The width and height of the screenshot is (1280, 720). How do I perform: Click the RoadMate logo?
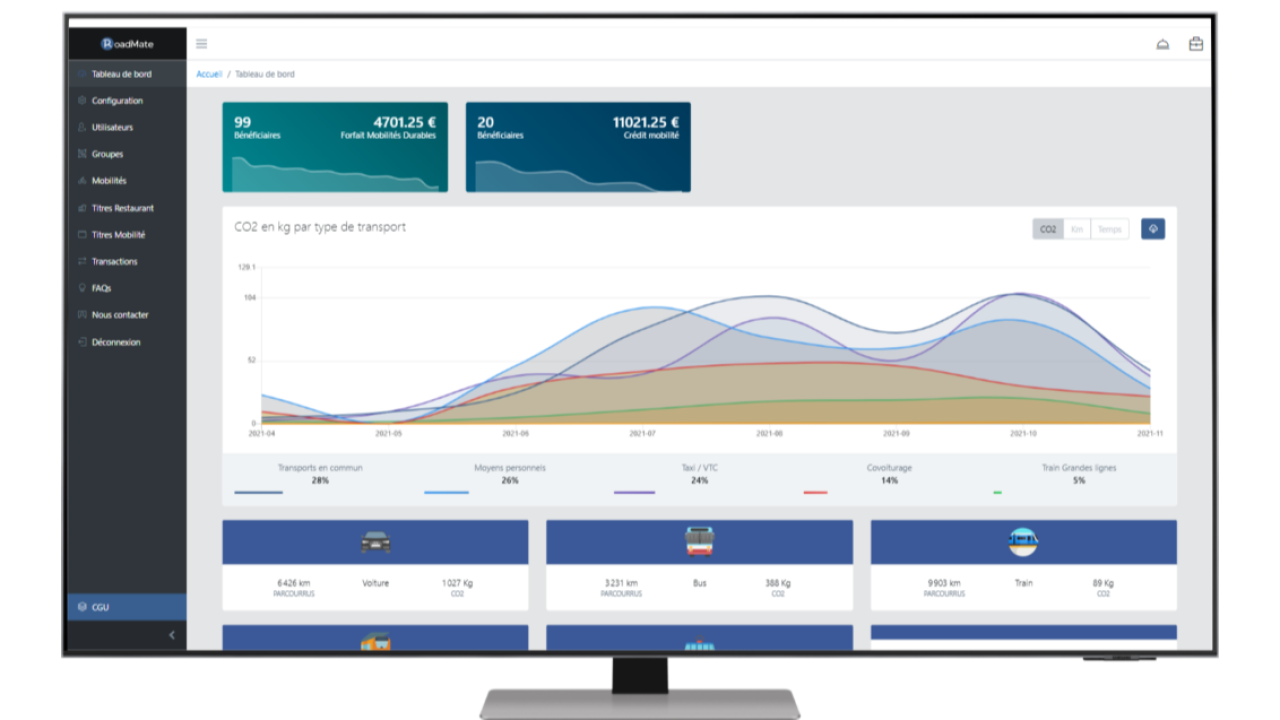pyautogui.click(x=127, y=44)
